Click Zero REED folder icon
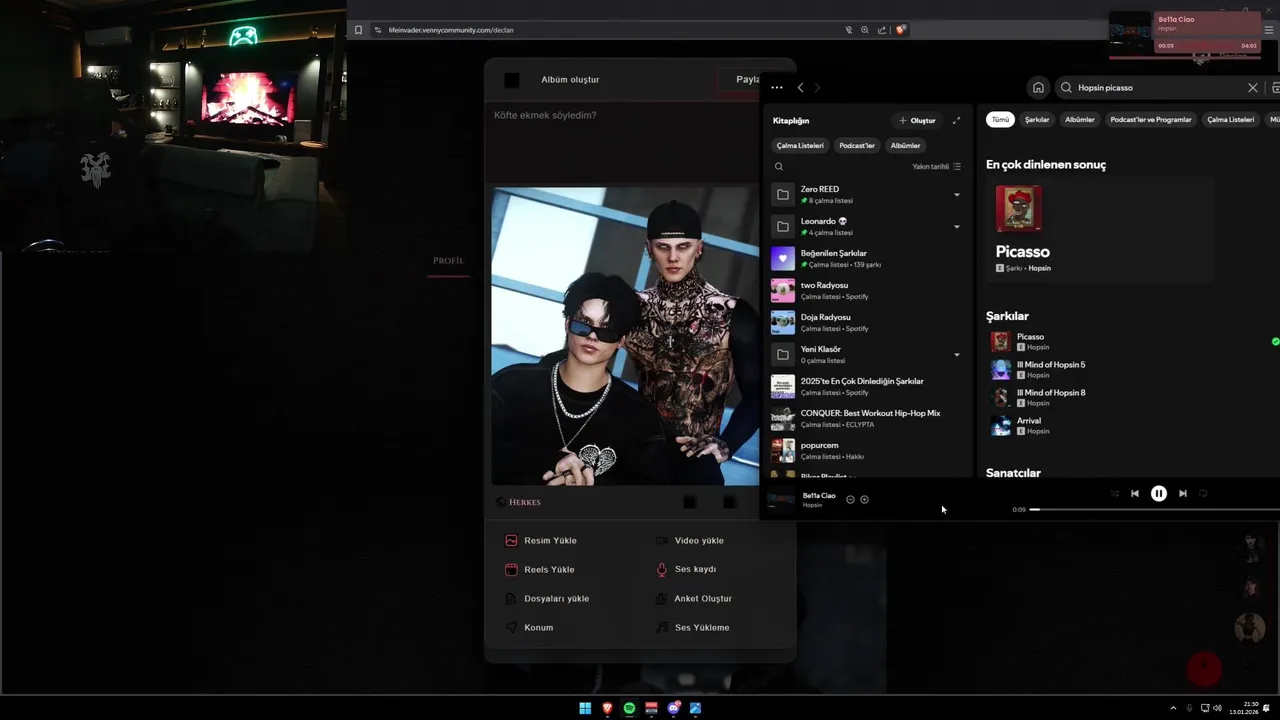 783,195
